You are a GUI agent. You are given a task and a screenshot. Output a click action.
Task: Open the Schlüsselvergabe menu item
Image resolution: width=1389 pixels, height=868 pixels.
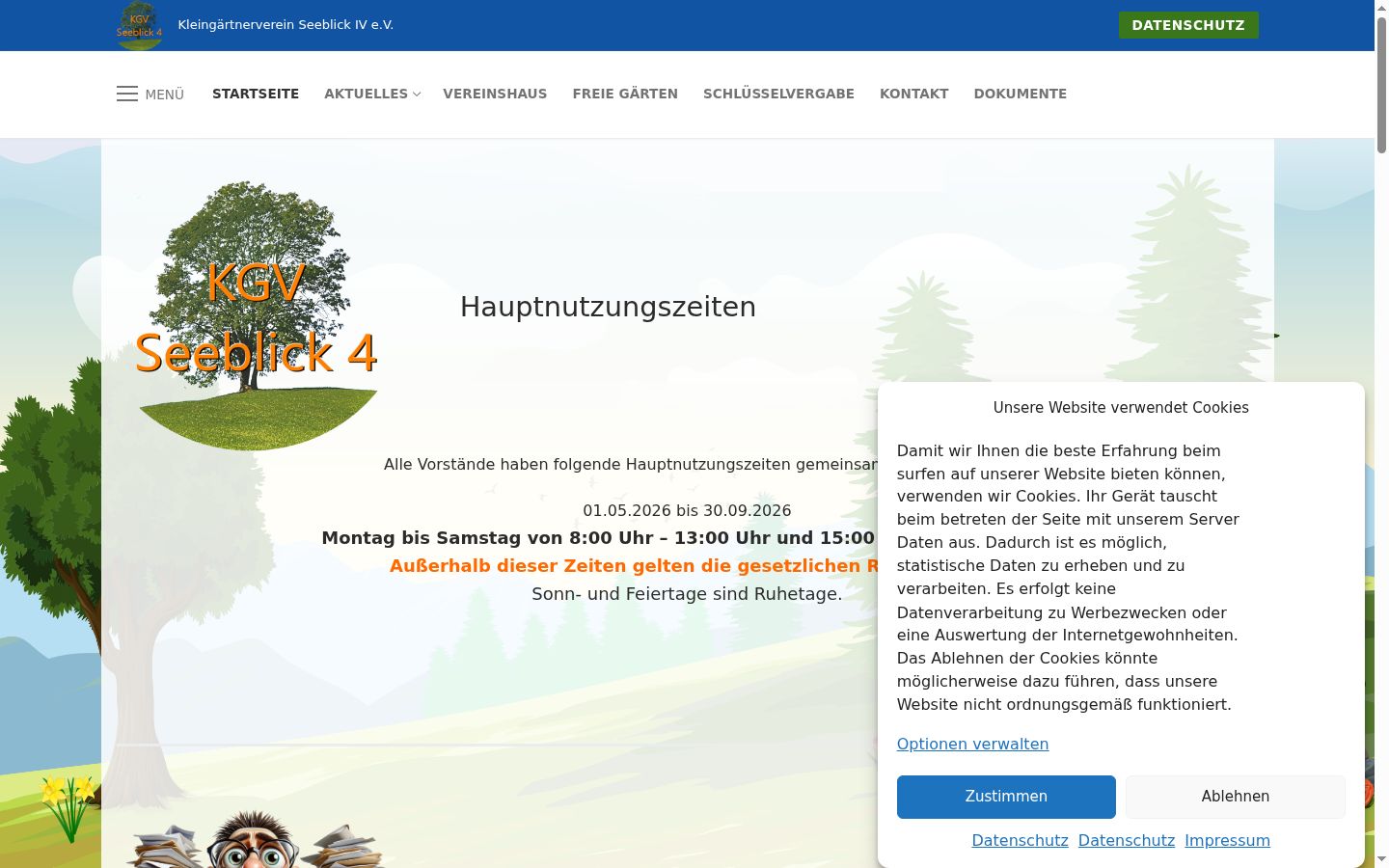[x=778, y=94]
